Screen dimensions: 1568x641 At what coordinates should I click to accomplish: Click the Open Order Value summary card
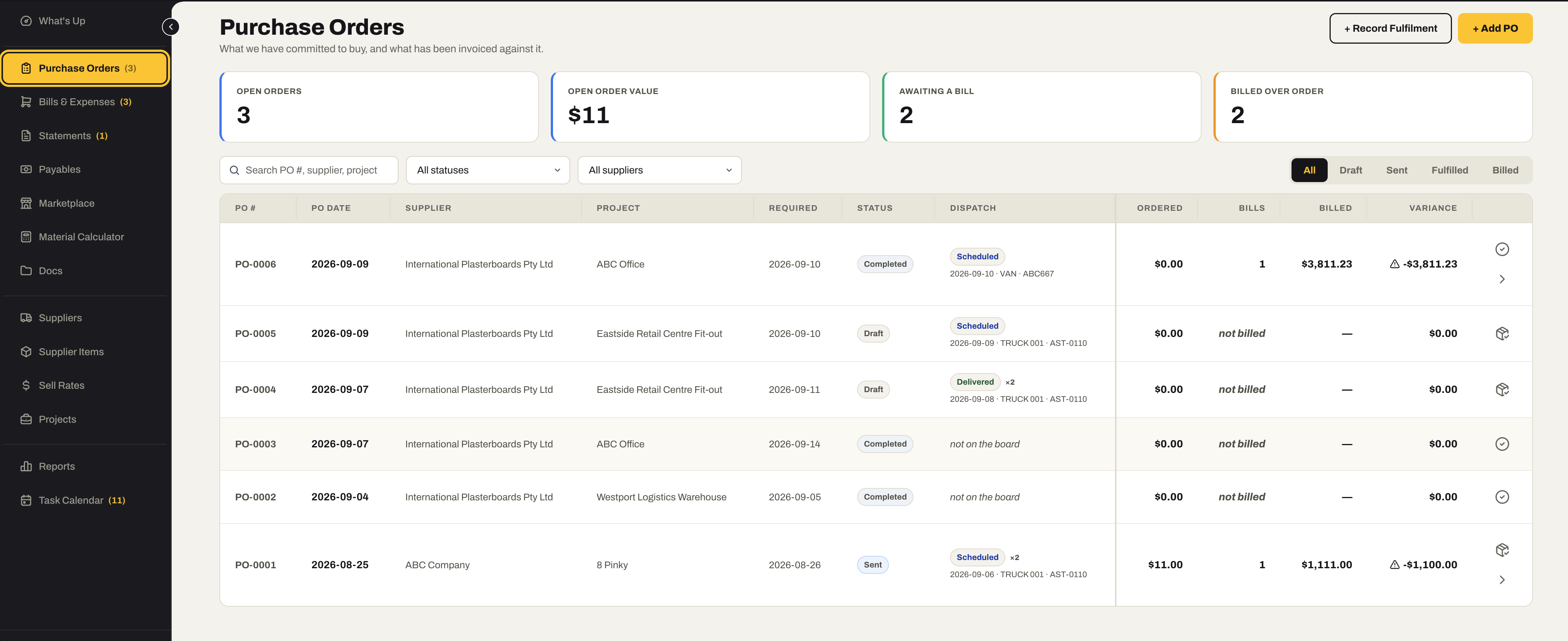710,107
